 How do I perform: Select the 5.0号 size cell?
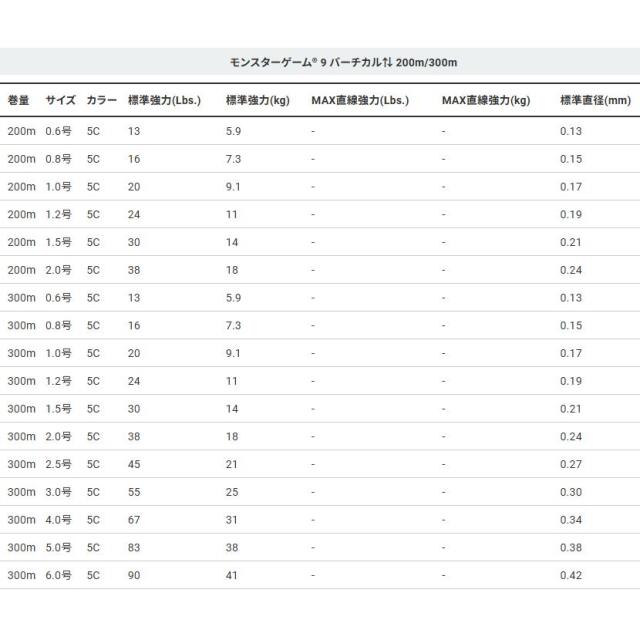(58, 547)
